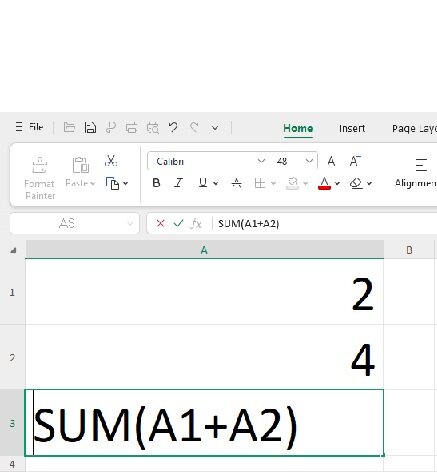Open the font size 48 dropdown
The width and height of the screenshot is (437, 472).
pyautogui.click(x=309, y=161)
